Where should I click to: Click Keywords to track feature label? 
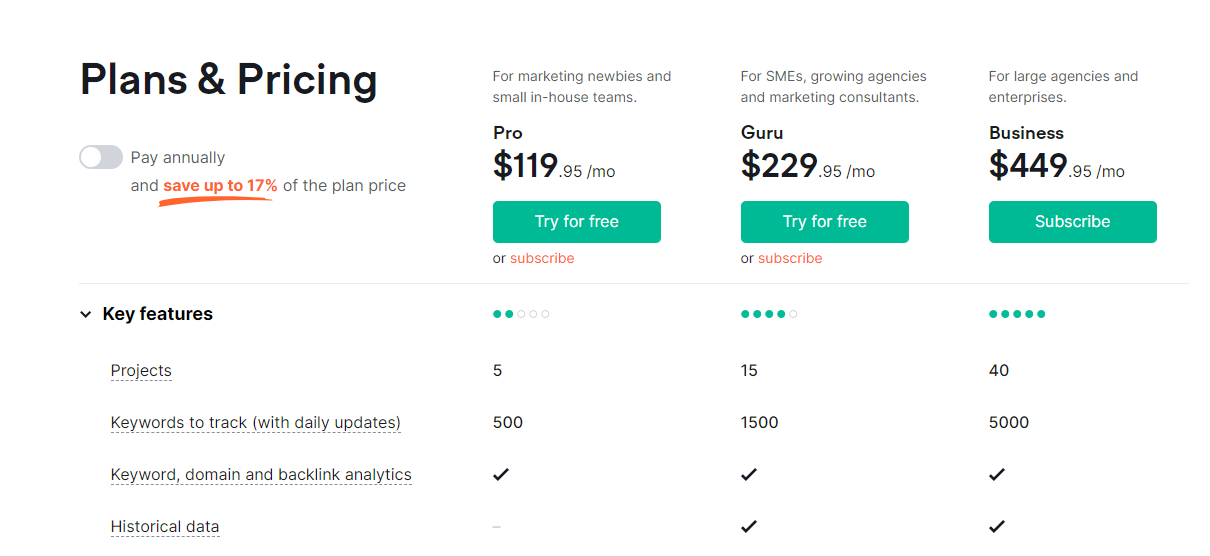coord(256,423)
